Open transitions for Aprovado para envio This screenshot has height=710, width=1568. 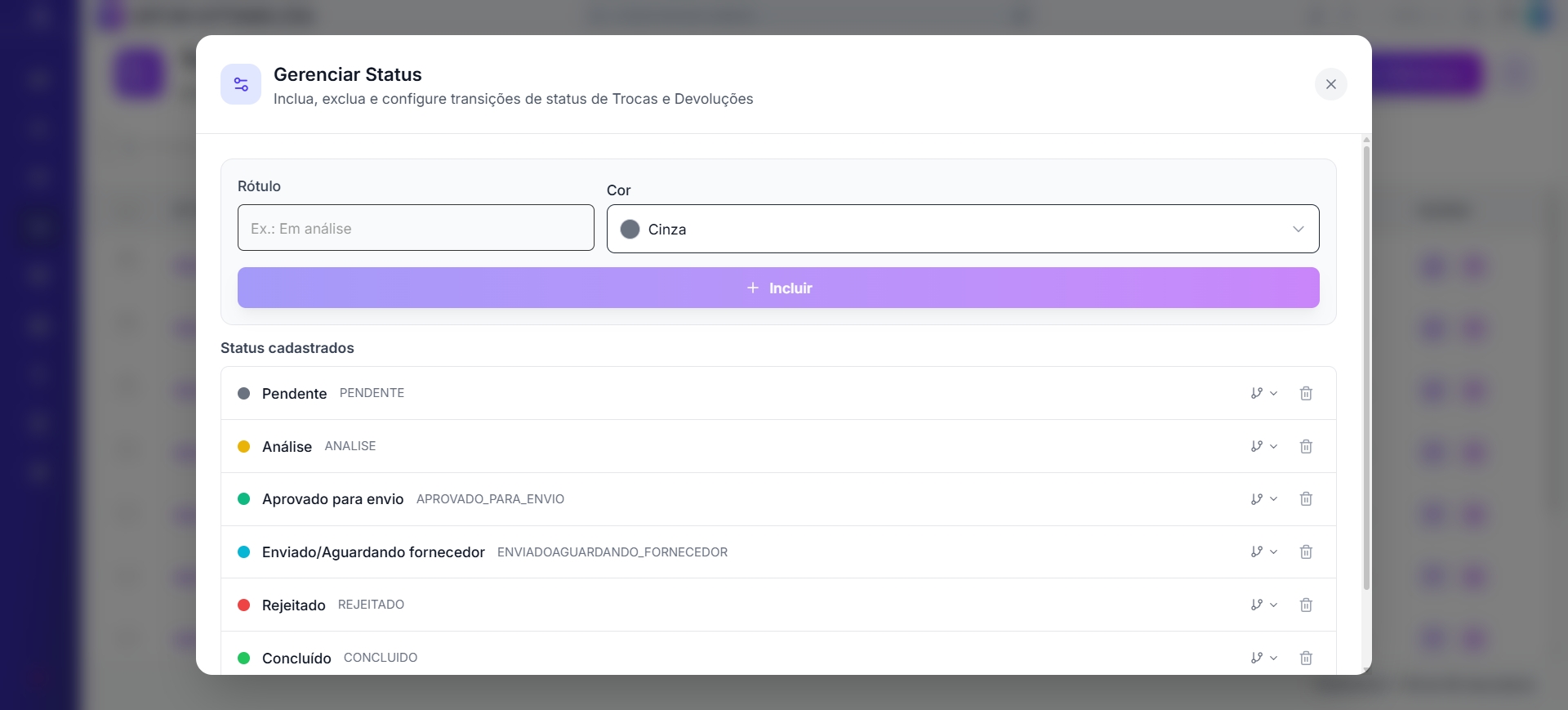[x=1263, y=499]
